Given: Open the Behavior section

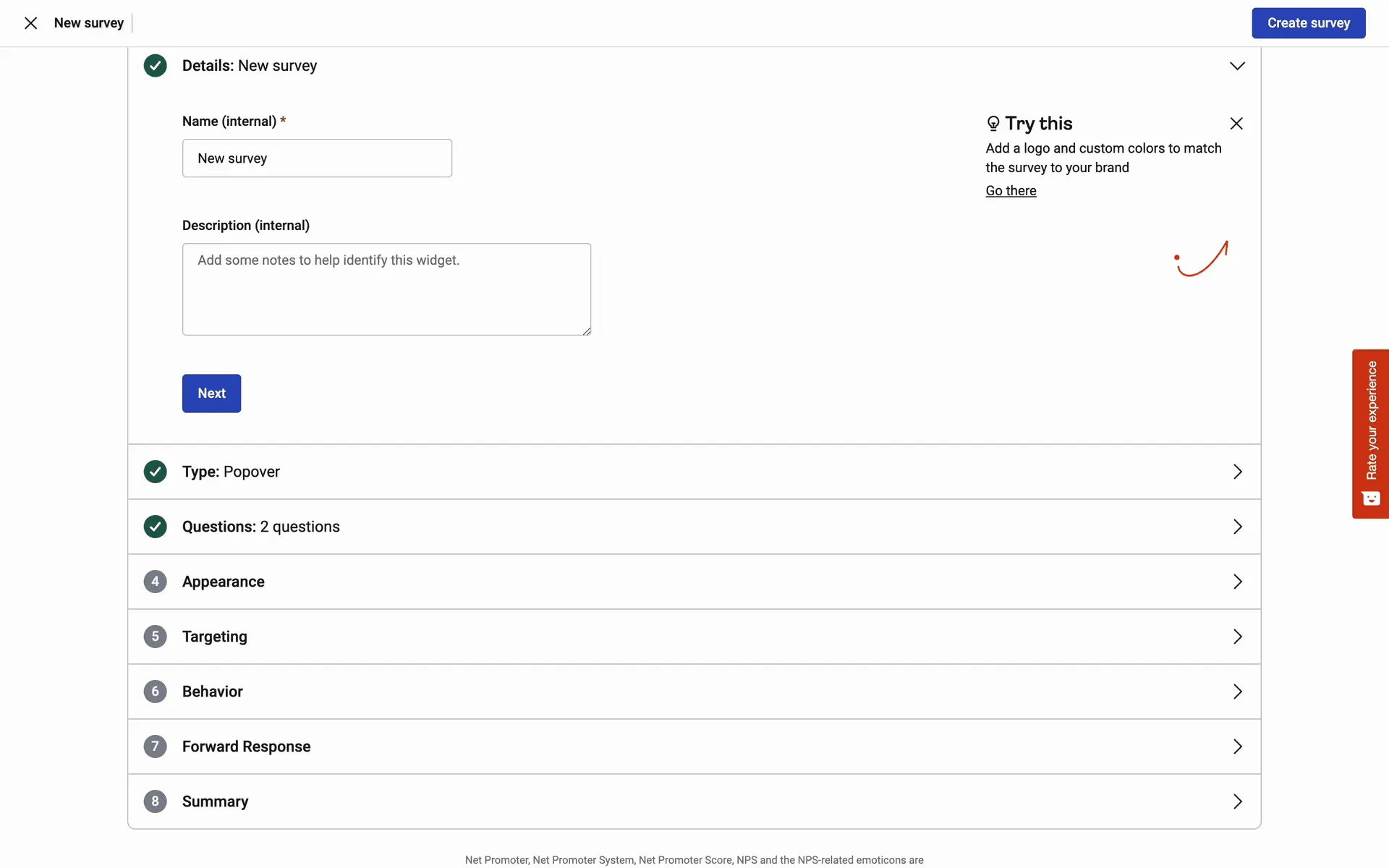Looking at the screenshot, I should [1237, 692].
